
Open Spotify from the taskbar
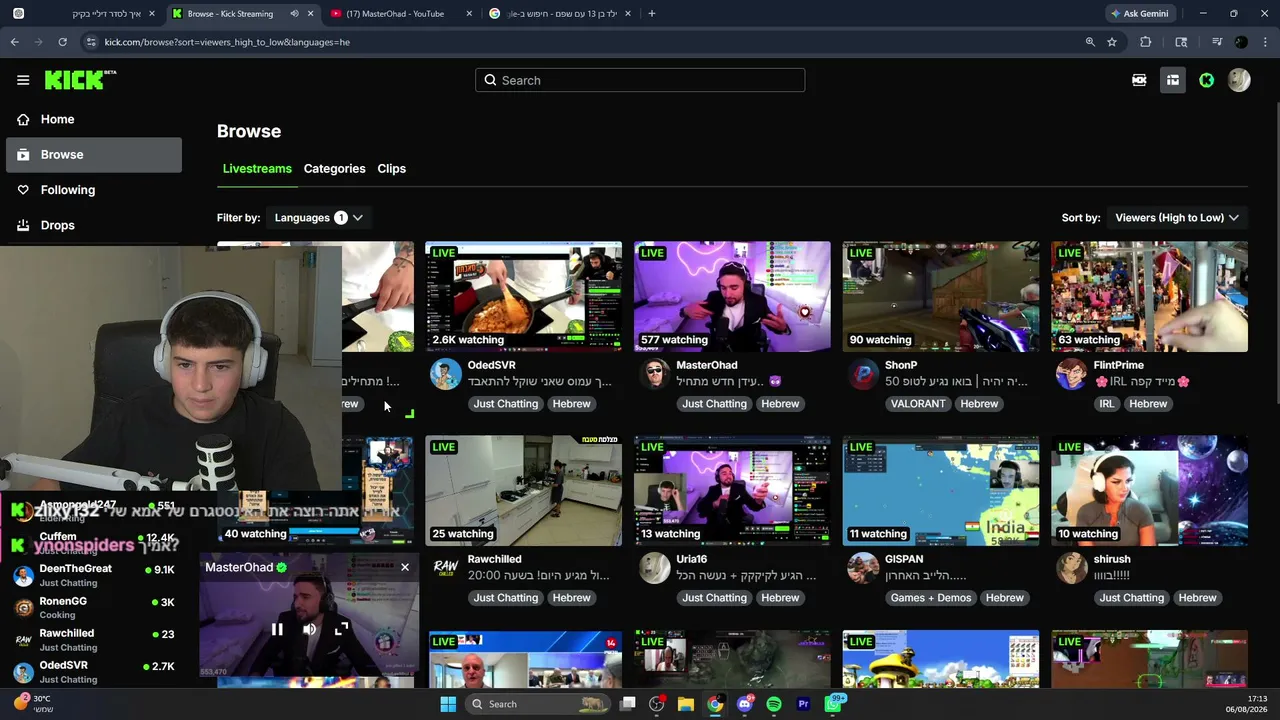tap(774, 704)
